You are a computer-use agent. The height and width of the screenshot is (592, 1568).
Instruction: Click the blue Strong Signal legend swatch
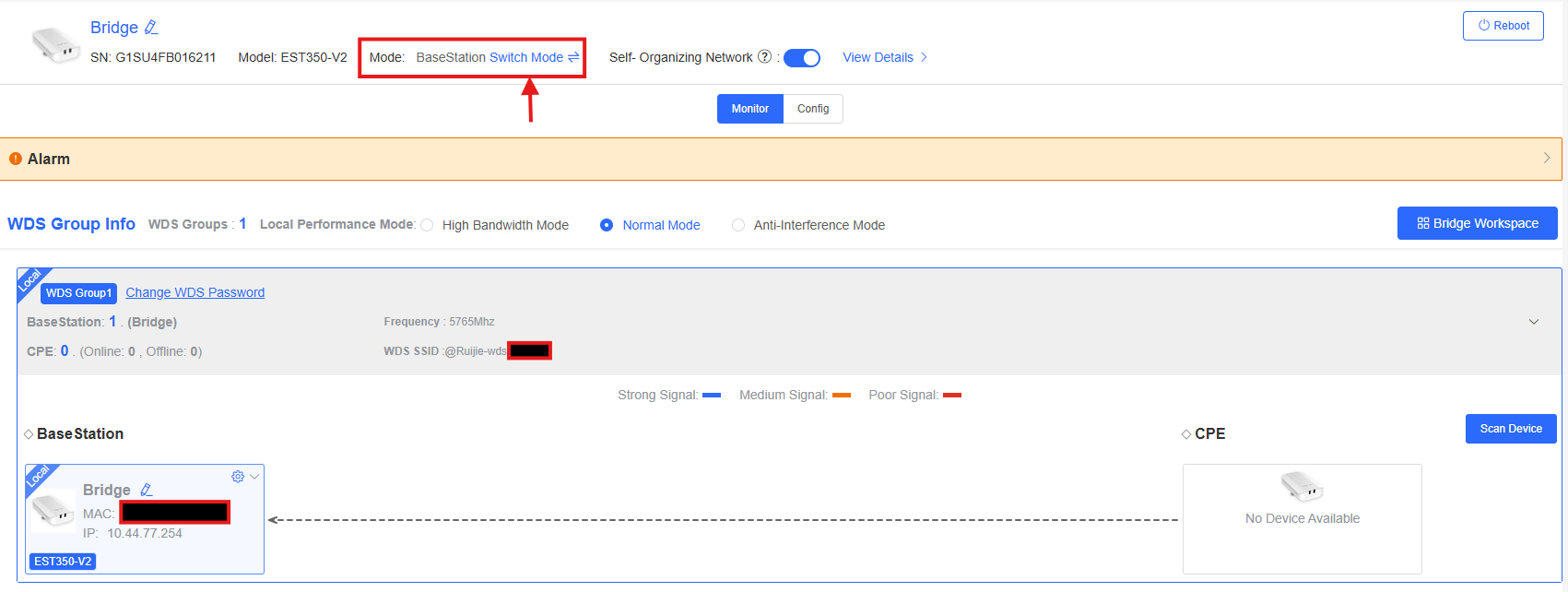pos(712,395)
